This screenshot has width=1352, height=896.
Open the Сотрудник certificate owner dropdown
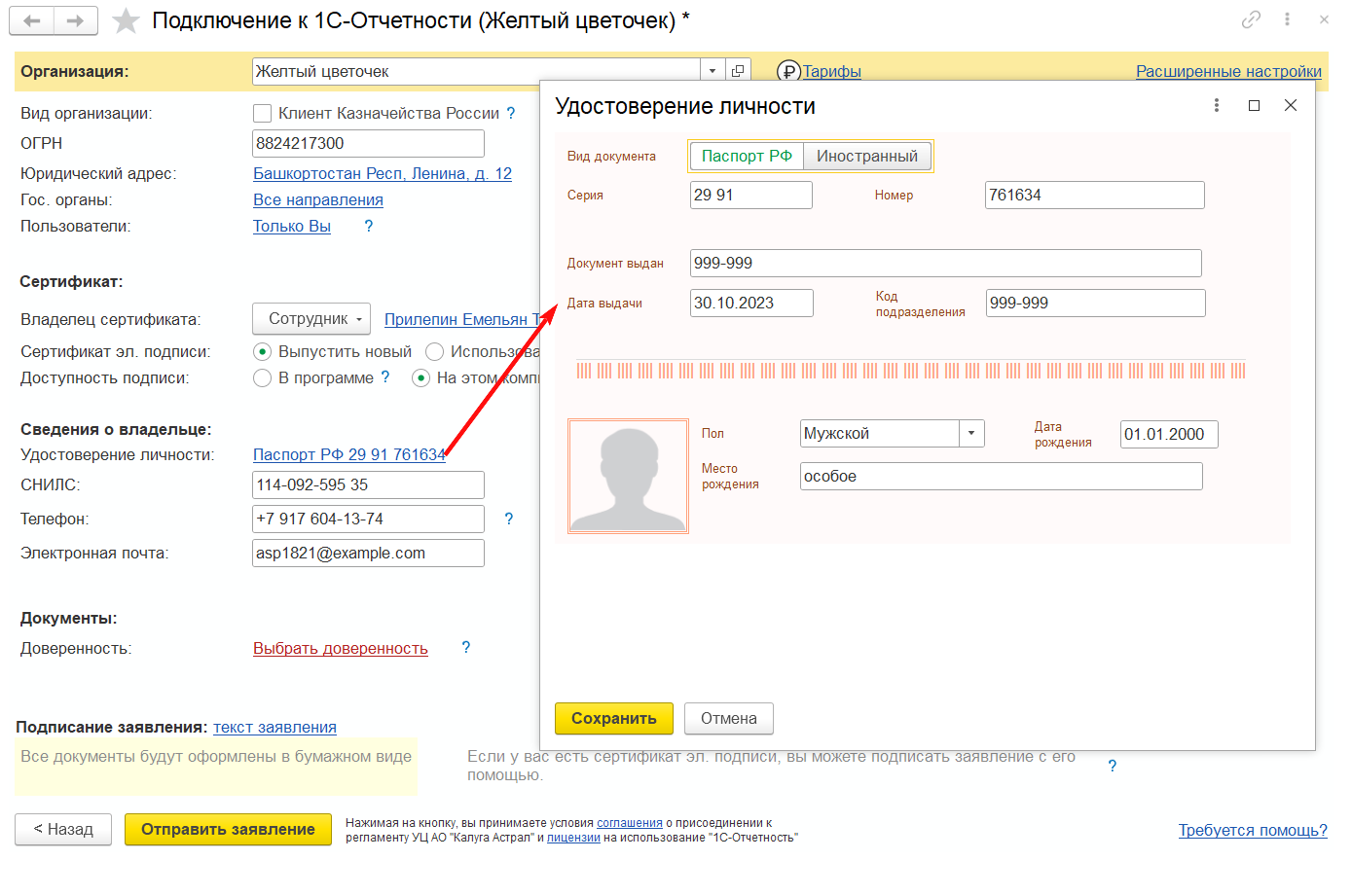[311, 319]
